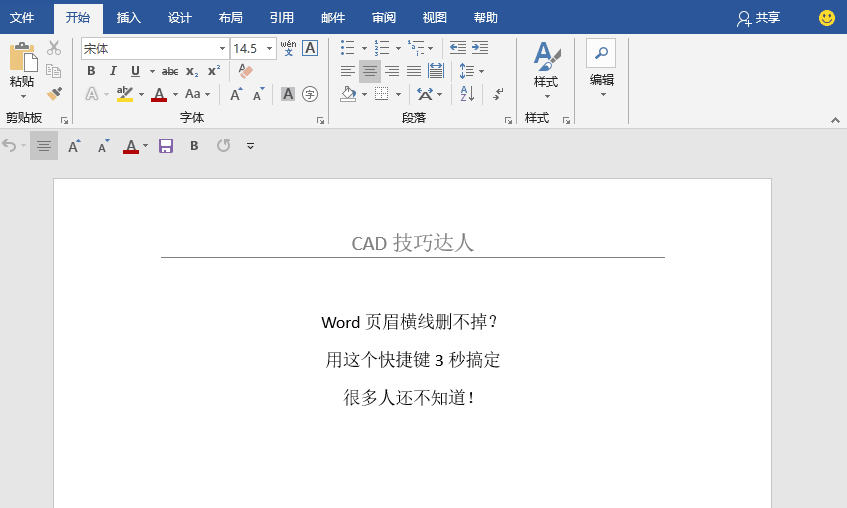This screenshot has height=508, width=847.
Task: Click the numbered list icon
Action: point(382,48)
